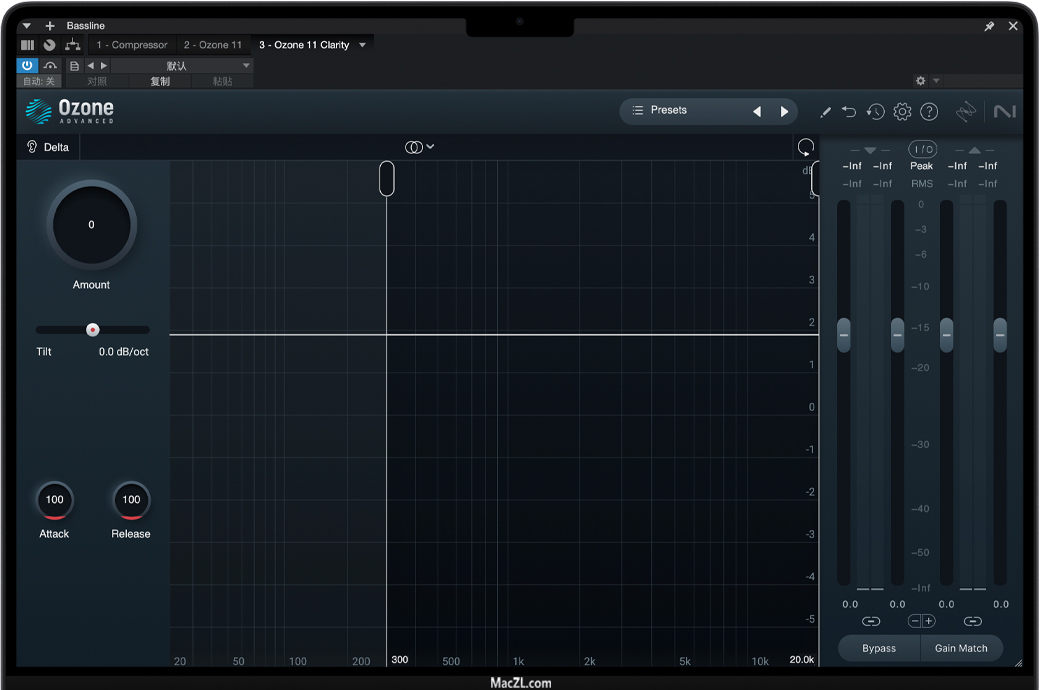Expand the arrow beside Ozone 11 Clarity
The image size is (1040, 690).
[362, 45]
